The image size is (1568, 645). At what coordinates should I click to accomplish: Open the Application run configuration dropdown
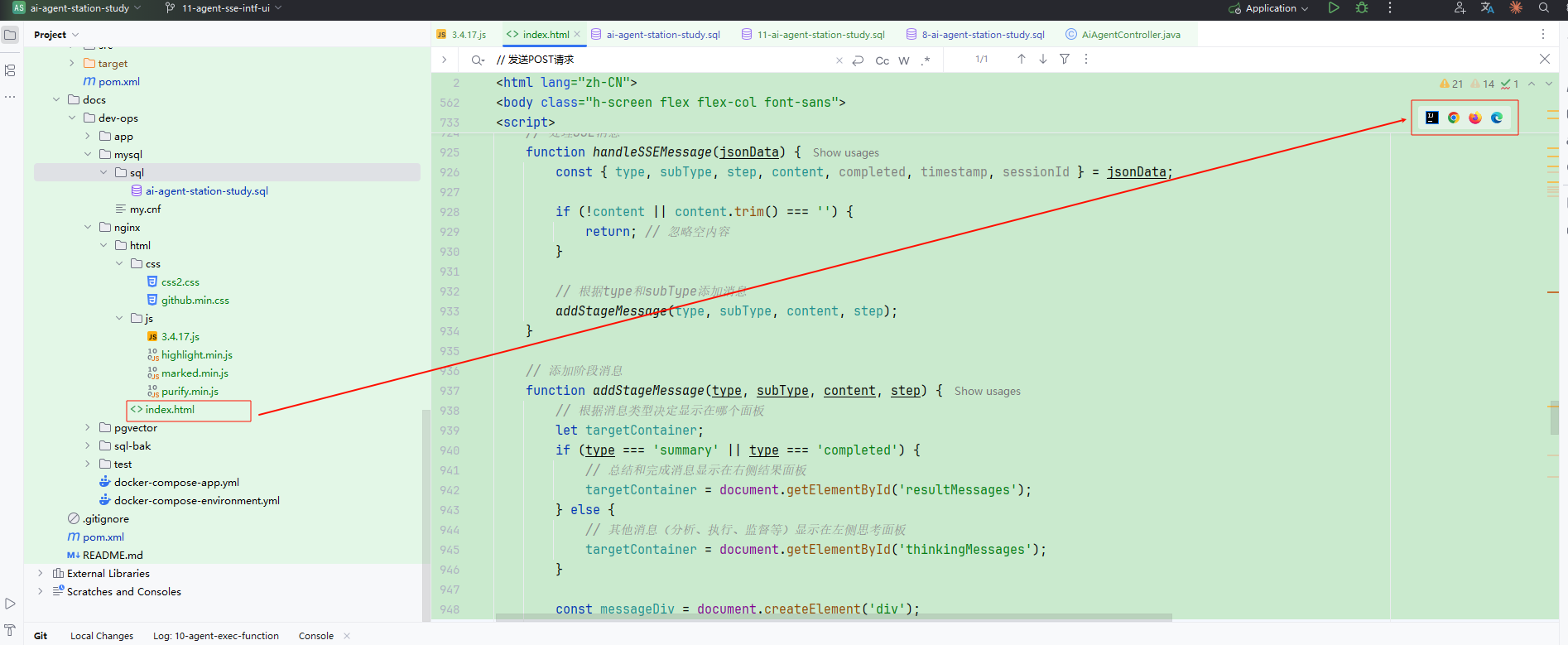coord(1270,8)
